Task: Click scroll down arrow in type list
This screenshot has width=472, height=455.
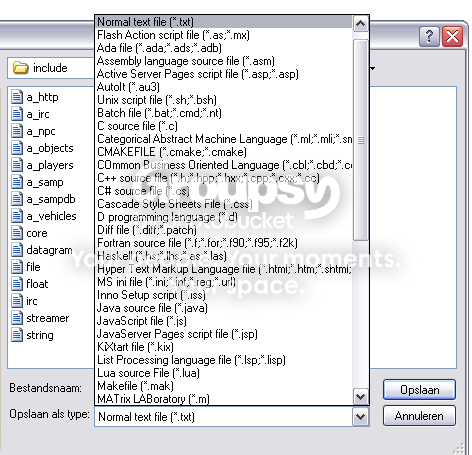Action: (x=360, y=397)
